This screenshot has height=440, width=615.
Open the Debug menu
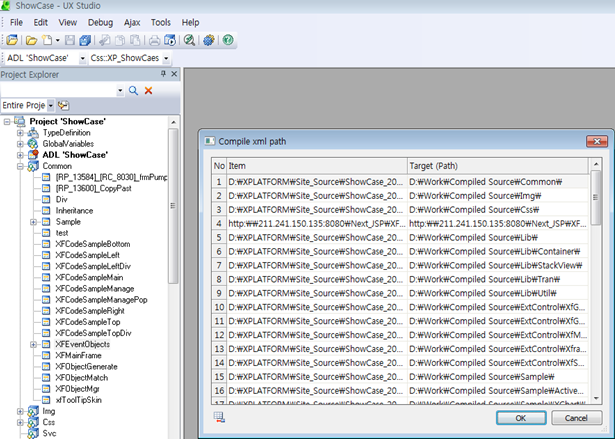click(x=100, y=22)
